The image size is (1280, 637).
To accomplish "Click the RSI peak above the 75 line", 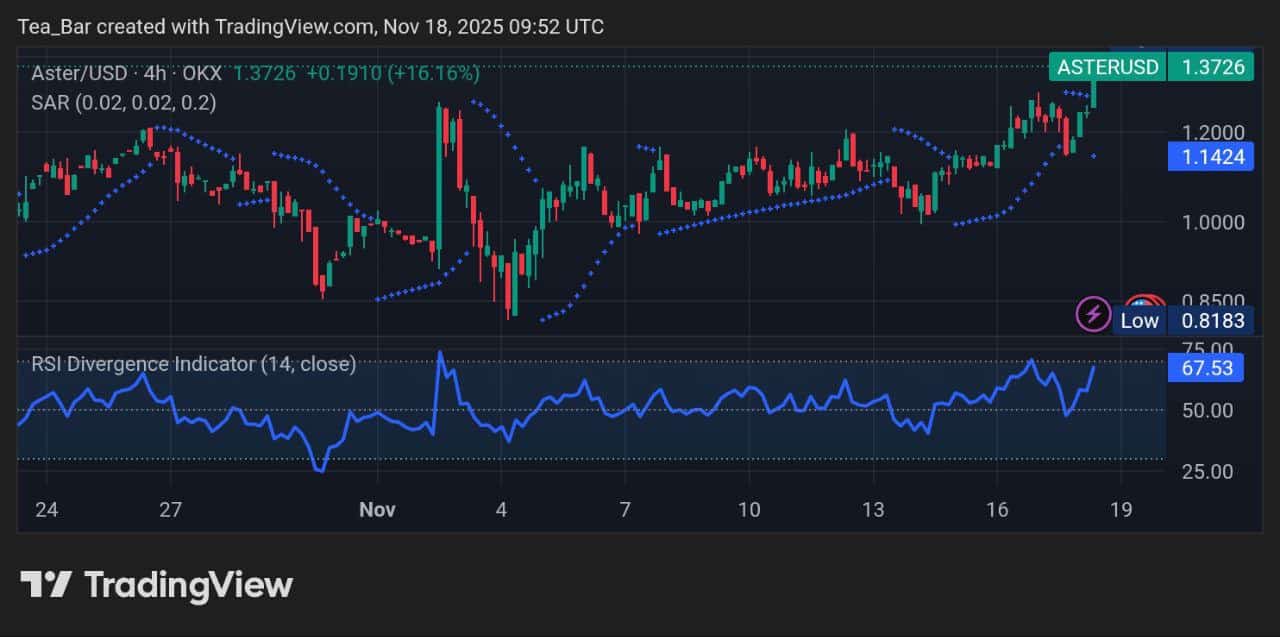I will click(x=440, y=352).
